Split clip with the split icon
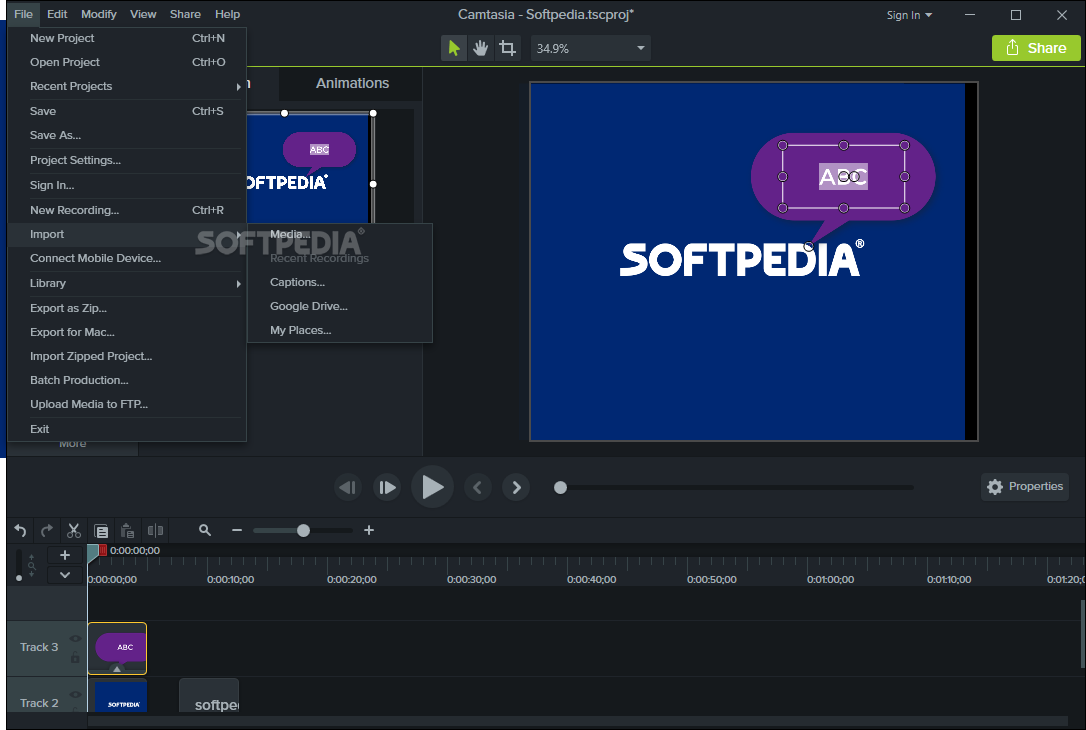Screen dimensions: 1086x730 (155, 531)
